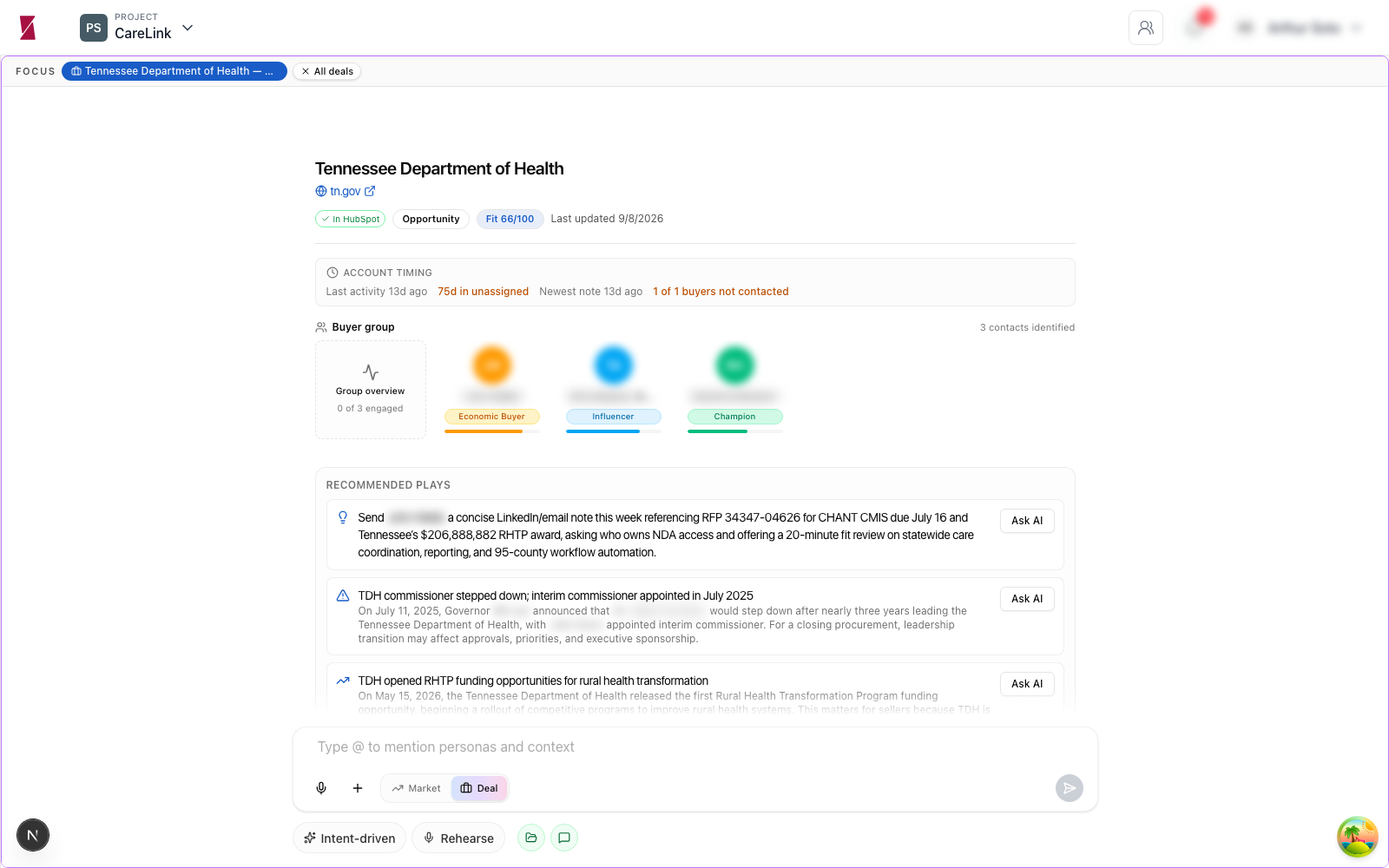Click the Economic Buyer role tag
Screen dimensions: 1389x868
click(x=492, y=417)
